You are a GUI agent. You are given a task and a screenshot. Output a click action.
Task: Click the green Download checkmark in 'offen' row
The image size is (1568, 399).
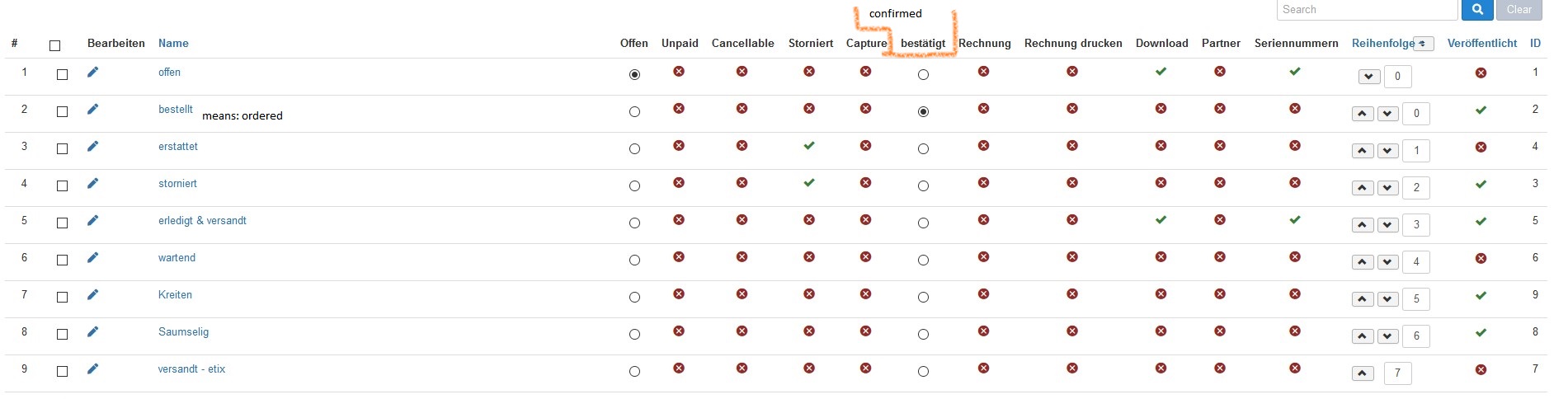[x=1161, y=72]
